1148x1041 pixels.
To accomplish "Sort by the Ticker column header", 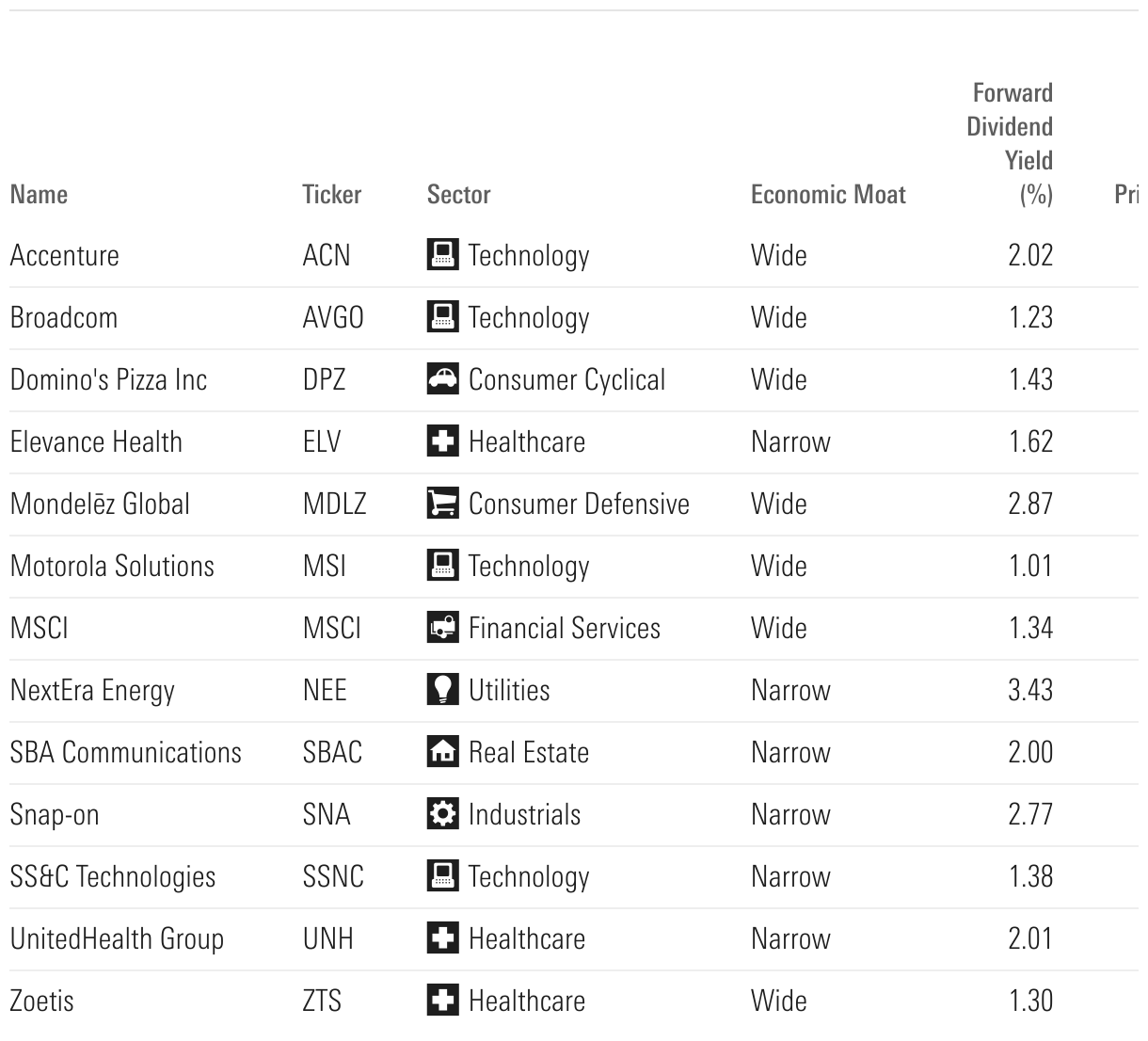I will tap(331, 195).
